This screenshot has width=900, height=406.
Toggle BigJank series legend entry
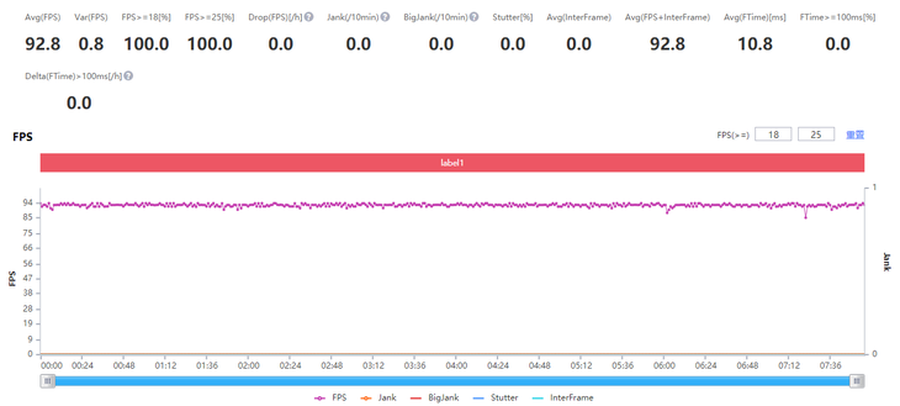coord(439,397)
